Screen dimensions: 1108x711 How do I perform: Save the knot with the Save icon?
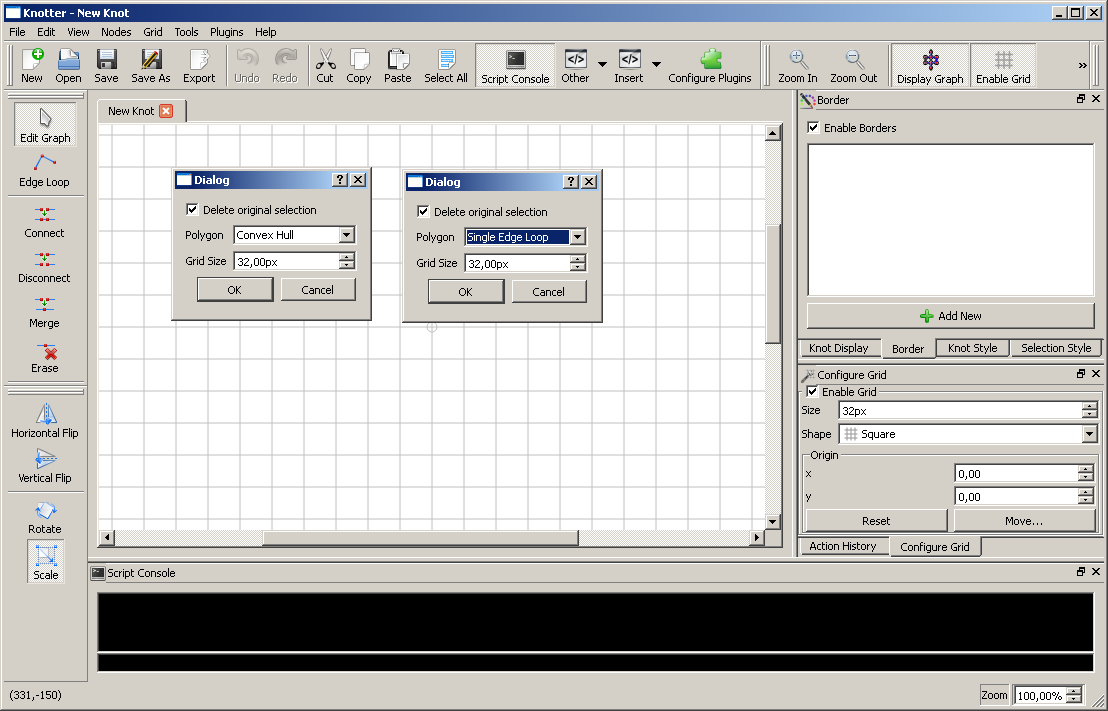(106, 66)
